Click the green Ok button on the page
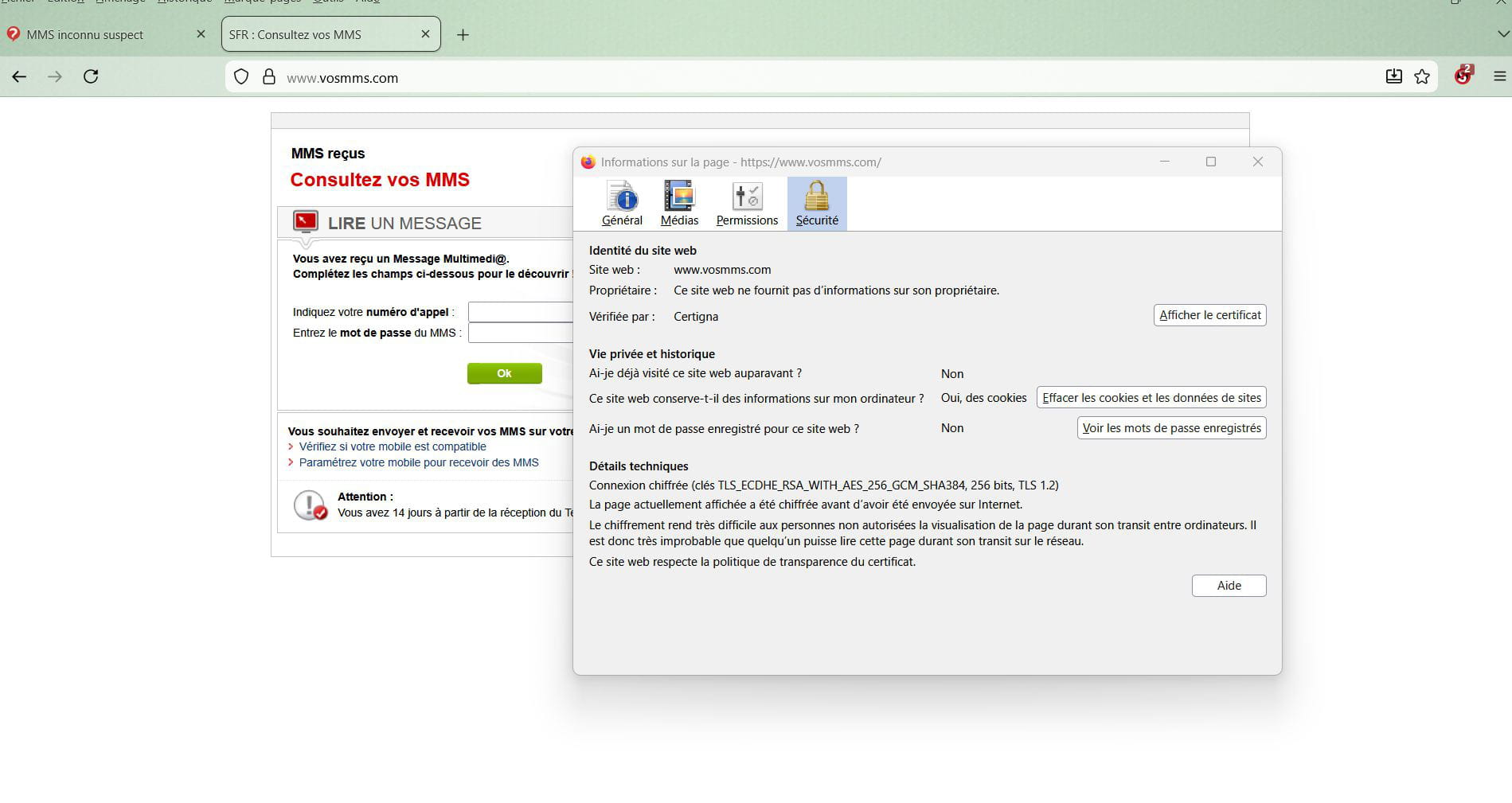 (x=505, y=373)
